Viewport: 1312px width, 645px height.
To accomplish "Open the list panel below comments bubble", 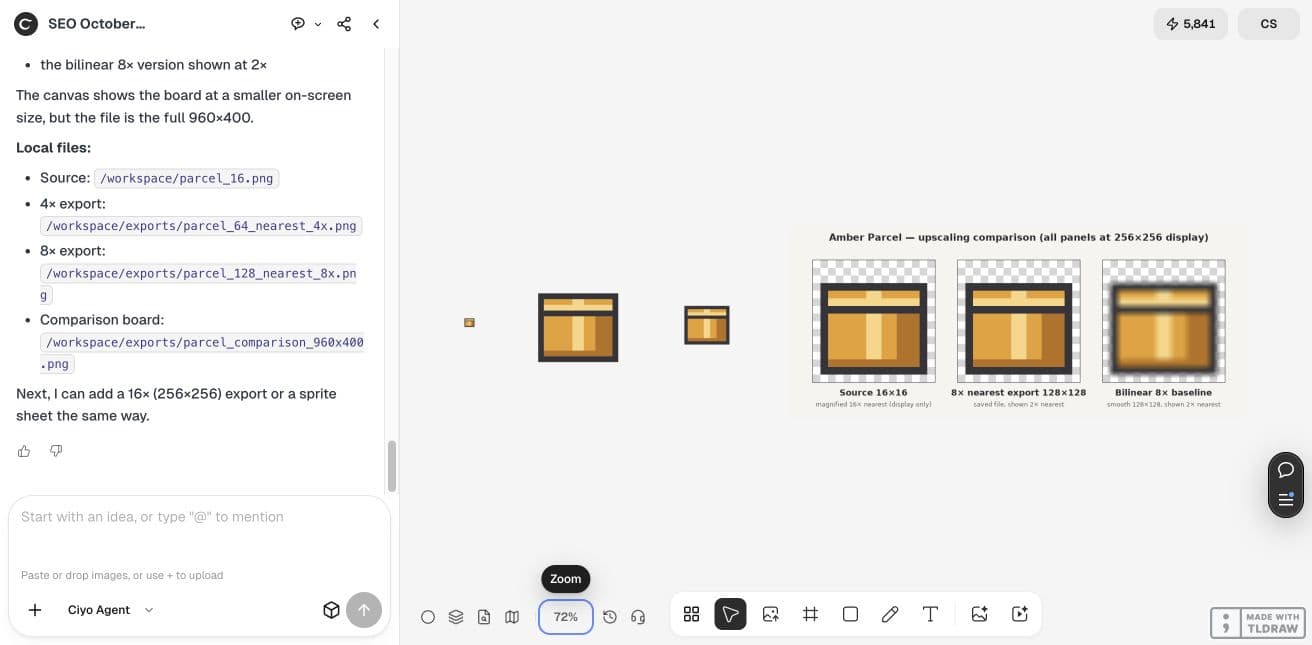I will tap(1286, 499).
